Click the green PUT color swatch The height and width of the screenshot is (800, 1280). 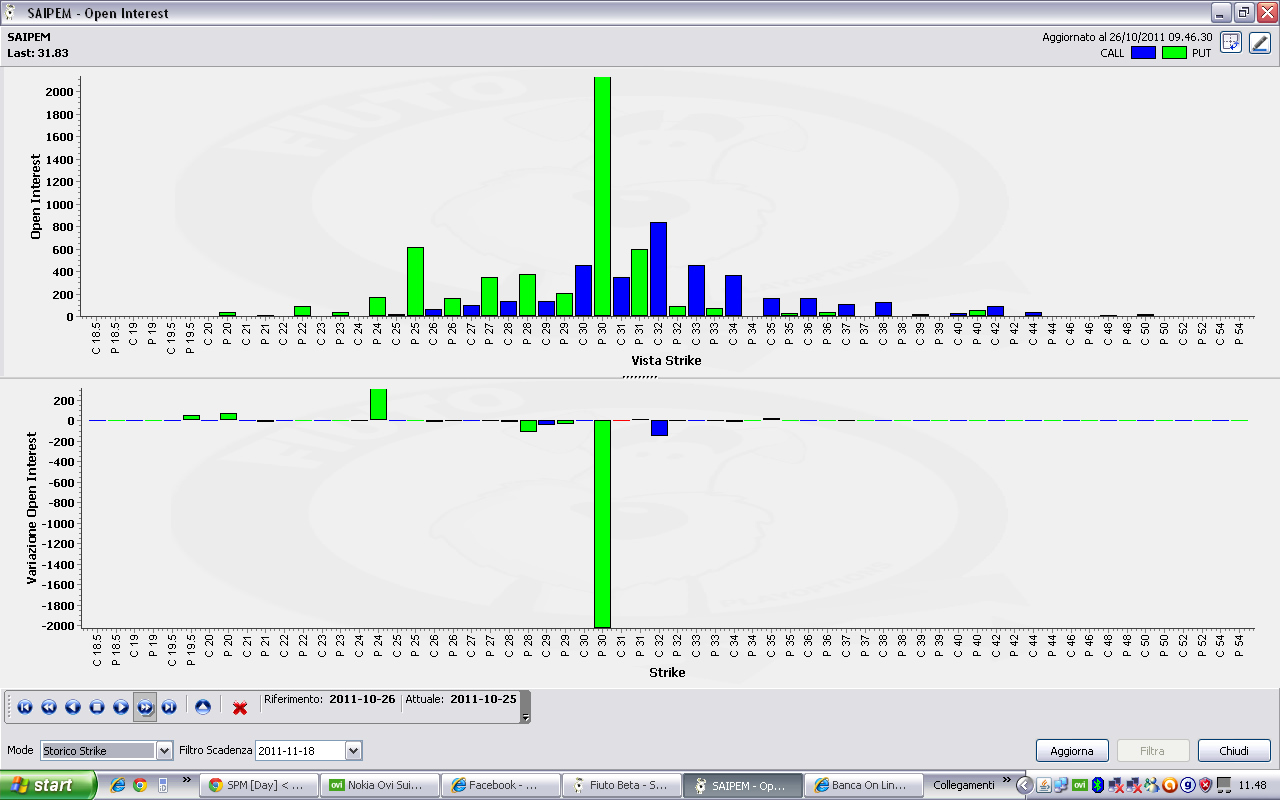coord(1174,53)
